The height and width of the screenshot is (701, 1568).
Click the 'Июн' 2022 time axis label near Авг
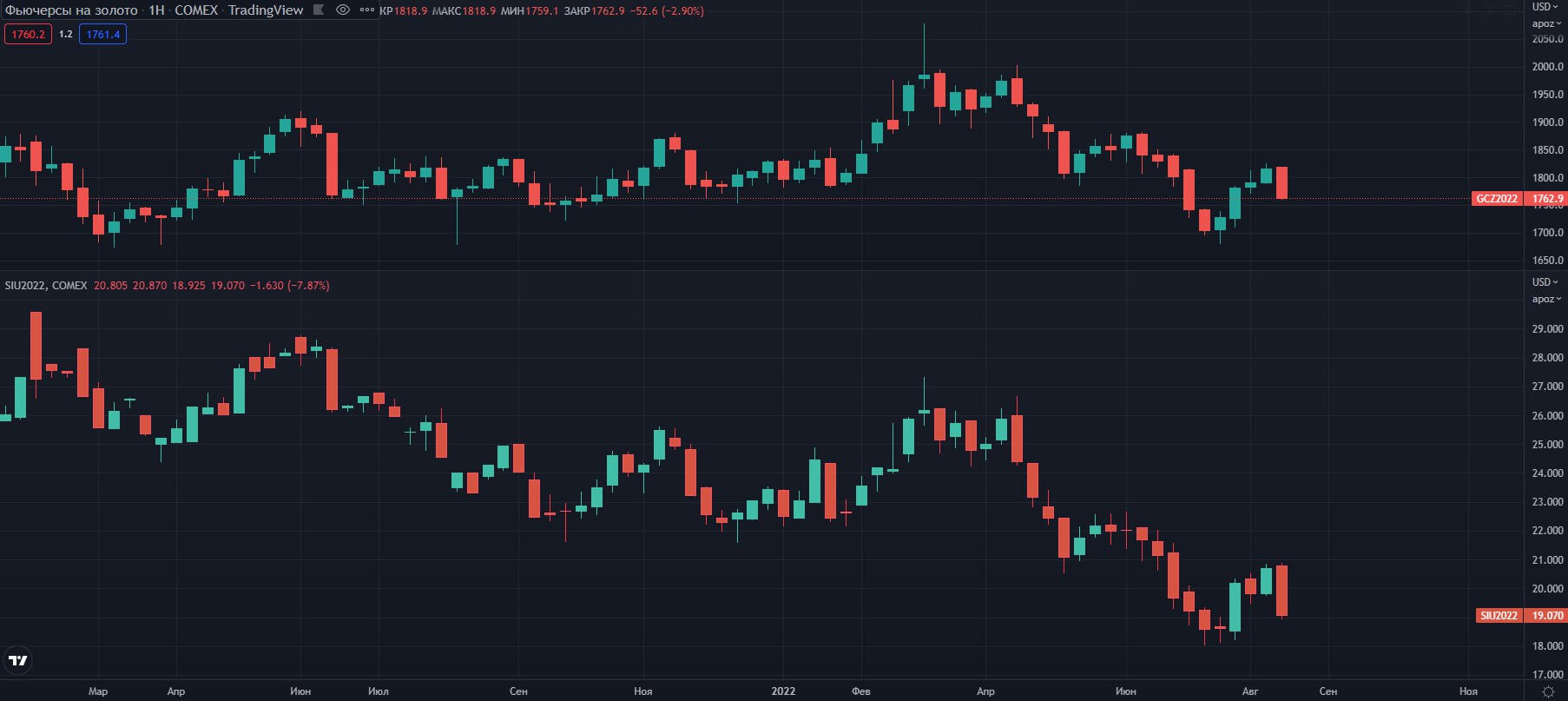tap(1125, 691)
